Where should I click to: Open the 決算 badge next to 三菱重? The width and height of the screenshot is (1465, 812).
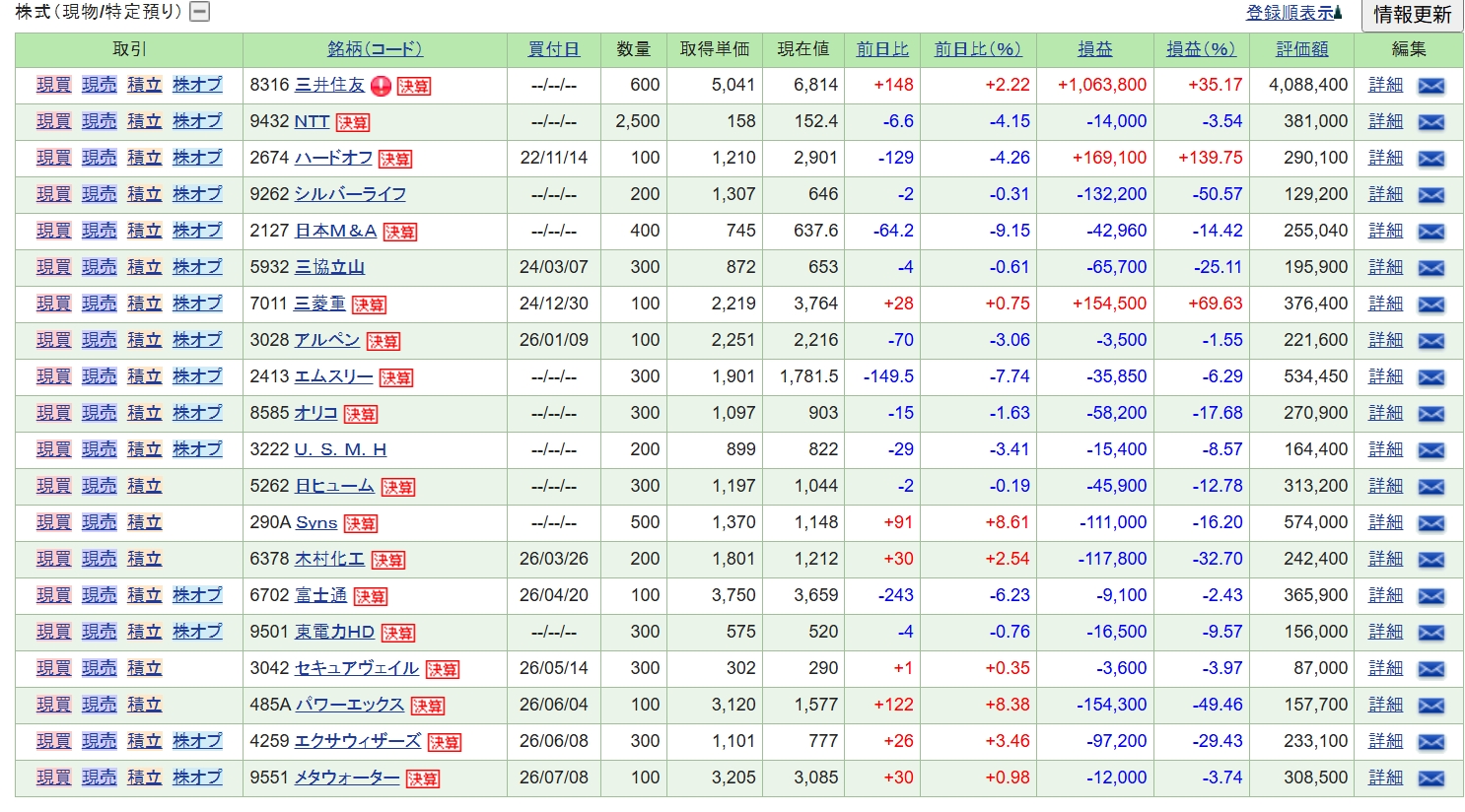tap(369, 305)
